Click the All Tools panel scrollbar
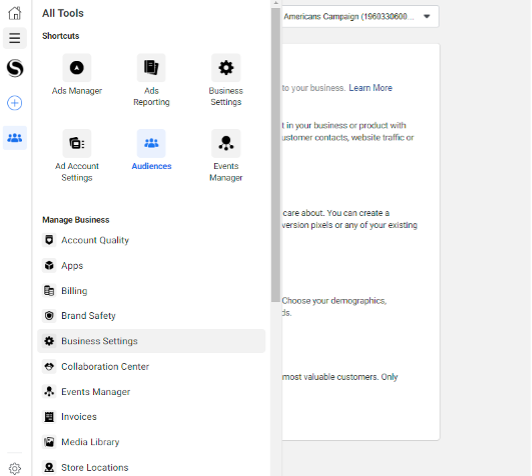The image size is (532, 476). pos(276,154)
